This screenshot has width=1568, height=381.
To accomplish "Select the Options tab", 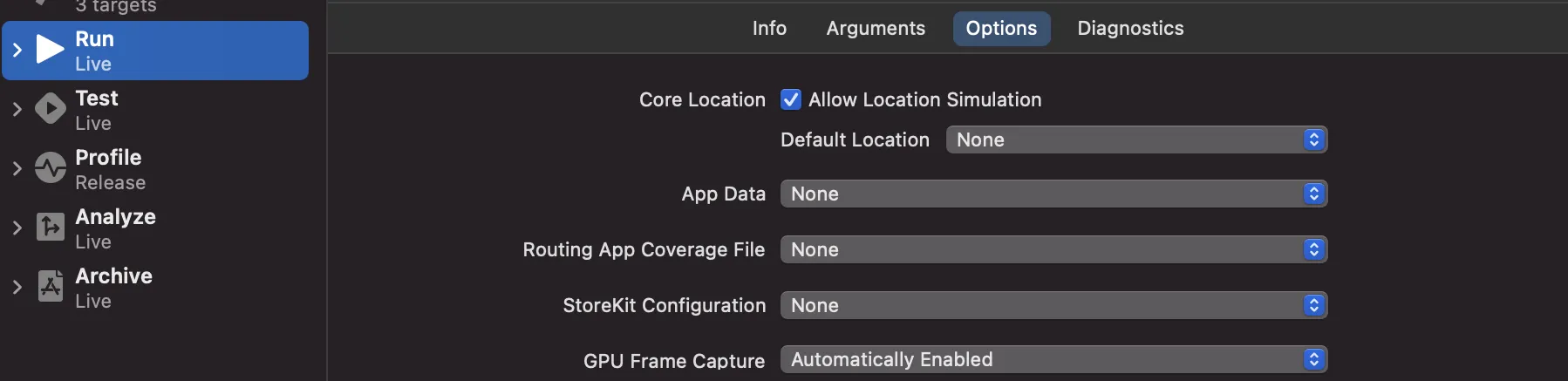I will pyautogui.click(x=1001, y=28).
